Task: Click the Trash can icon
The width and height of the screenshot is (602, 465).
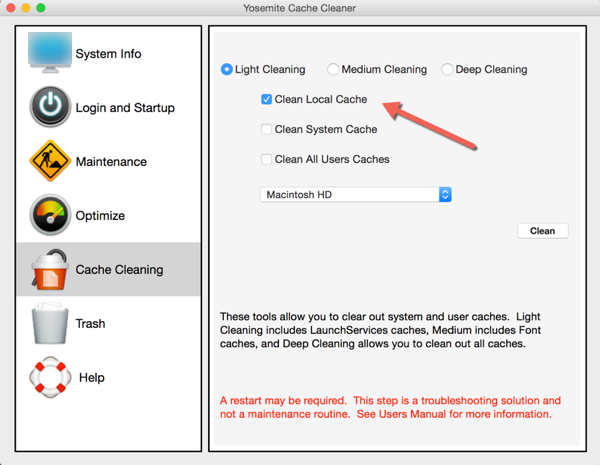Action: click(50, 323)
